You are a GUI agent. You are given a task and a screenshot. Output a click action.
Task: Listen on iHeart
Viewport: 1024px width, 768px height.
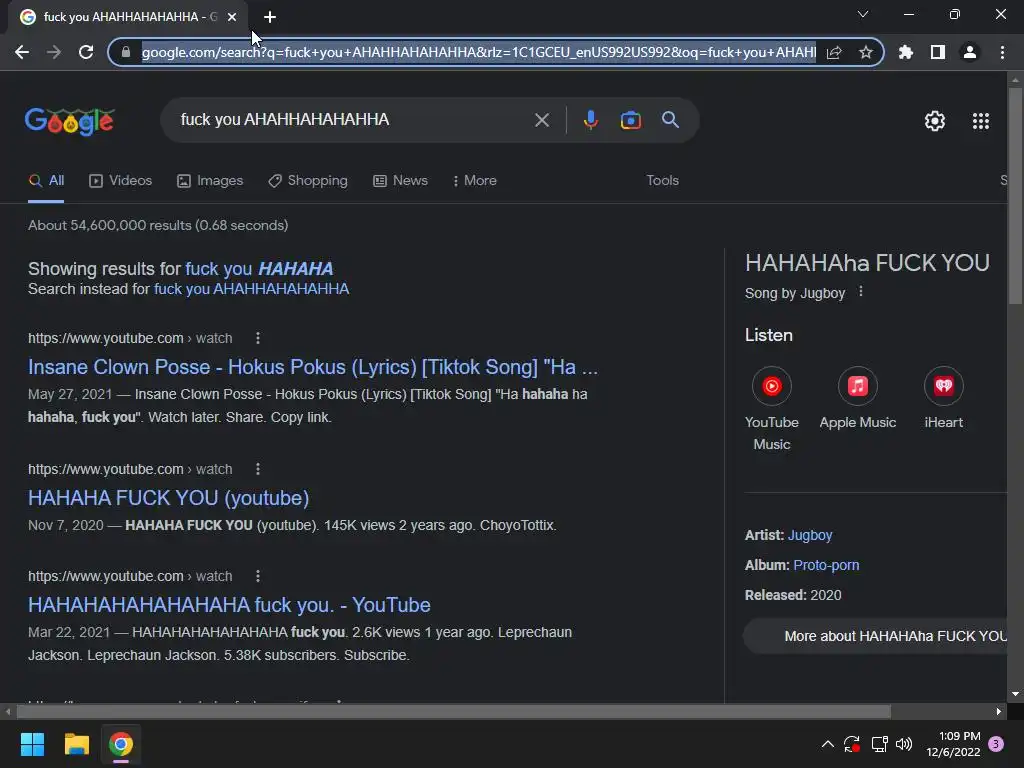pyautogui.click(x=944, y=398)
